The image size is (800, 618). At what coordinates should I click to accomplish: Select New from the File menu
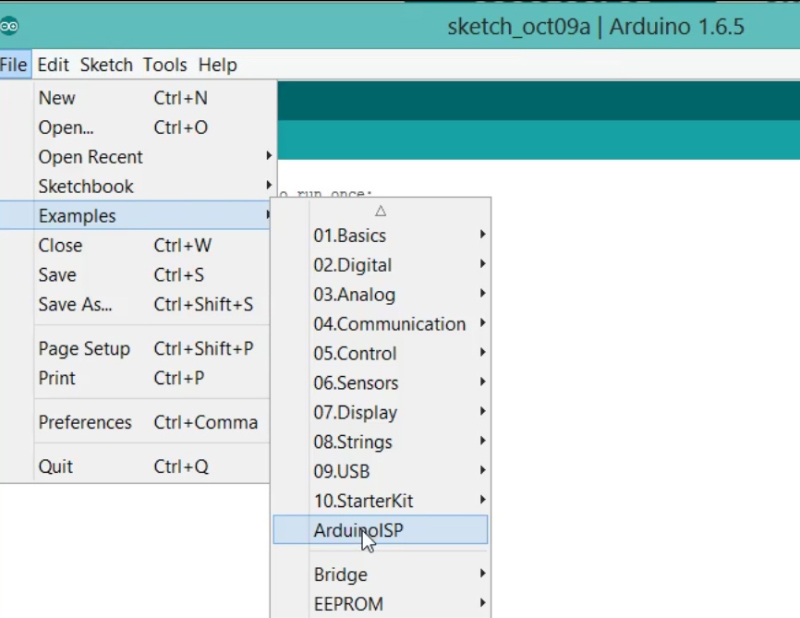[57, 98]
